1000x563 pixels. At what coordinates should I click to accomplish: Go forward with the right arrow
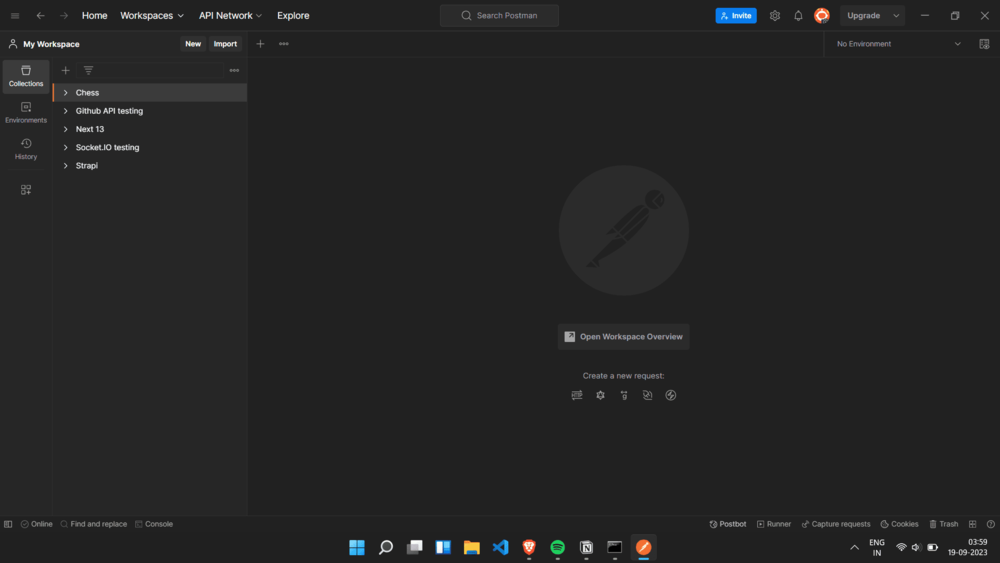click(64, 16)
